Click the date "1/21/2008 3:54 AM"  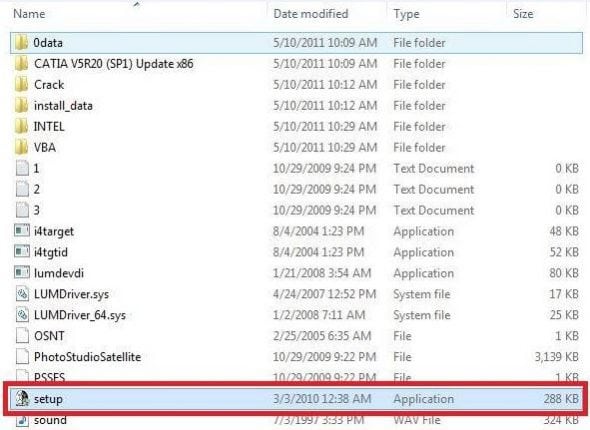pos(322,273)
